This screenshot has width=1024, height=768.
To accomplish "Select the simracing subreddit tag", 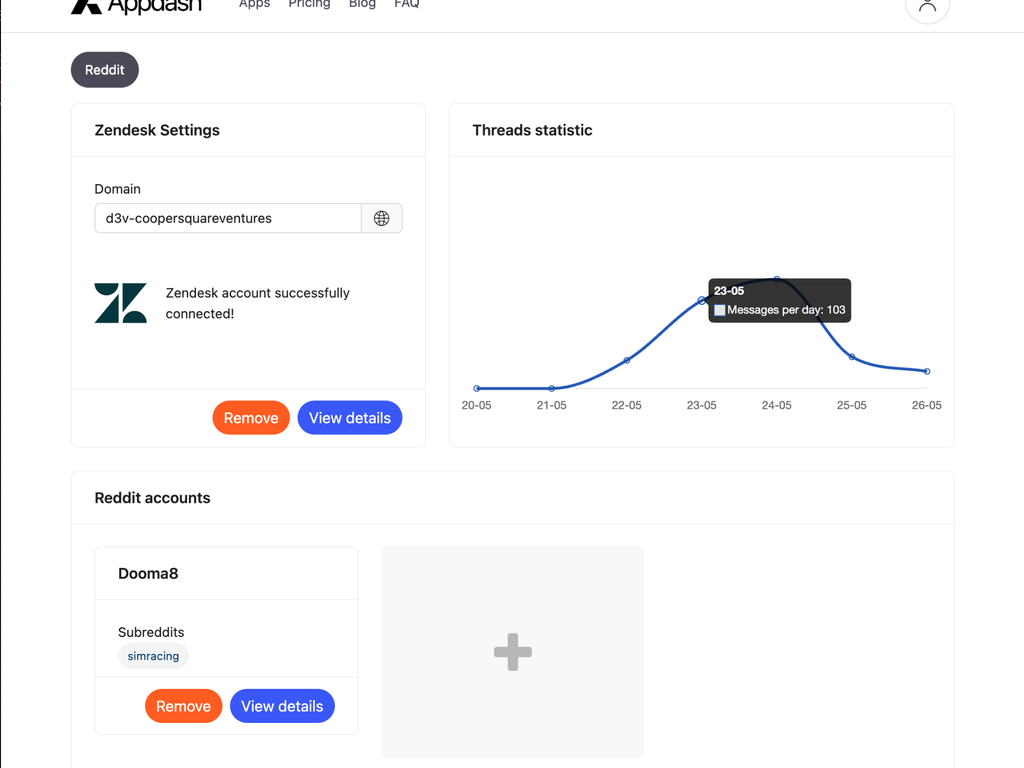I will pos(152,656).
